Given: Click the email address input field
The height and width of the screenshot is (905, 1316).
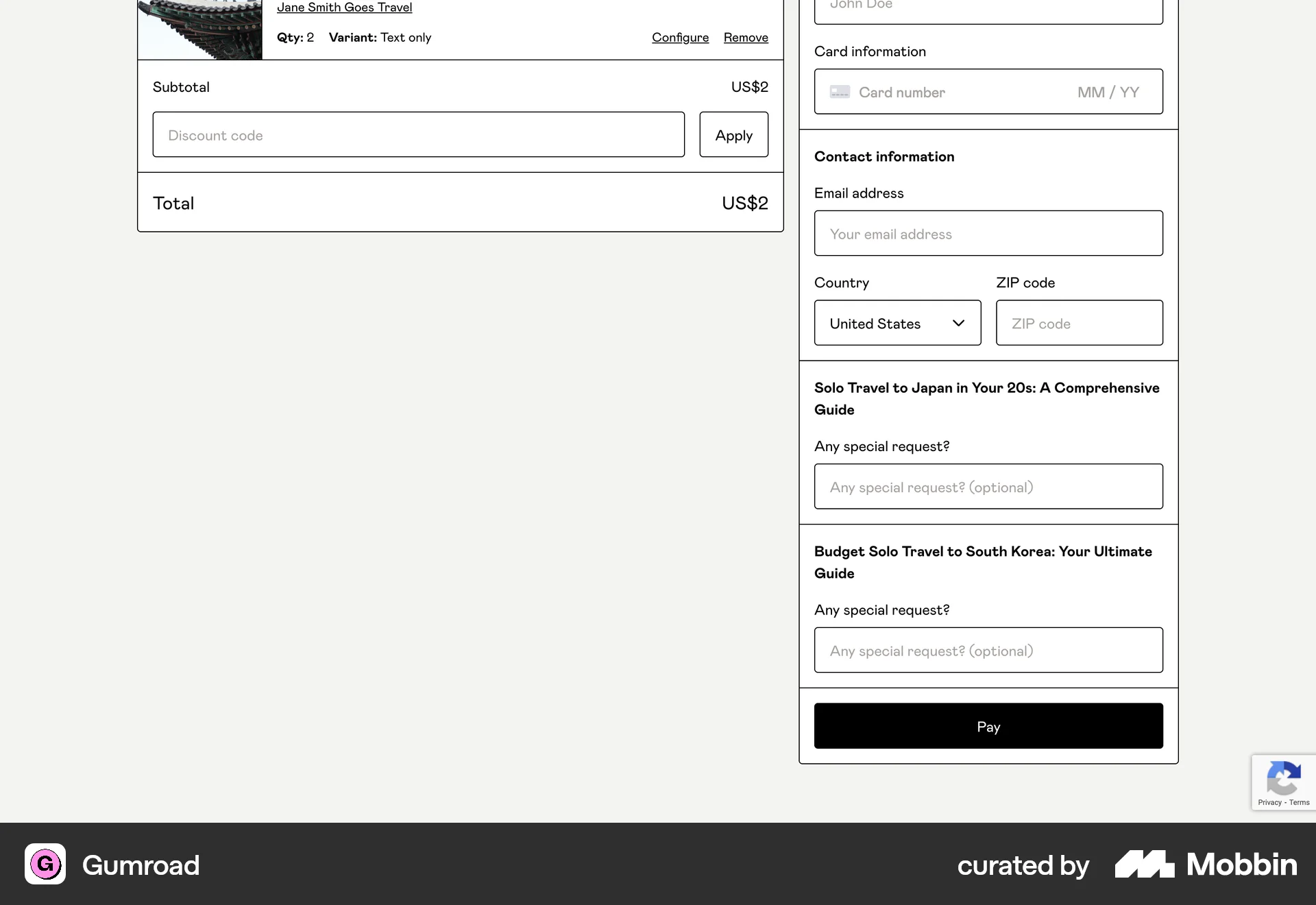Looking at the screenshot, I should coord(988,233).
